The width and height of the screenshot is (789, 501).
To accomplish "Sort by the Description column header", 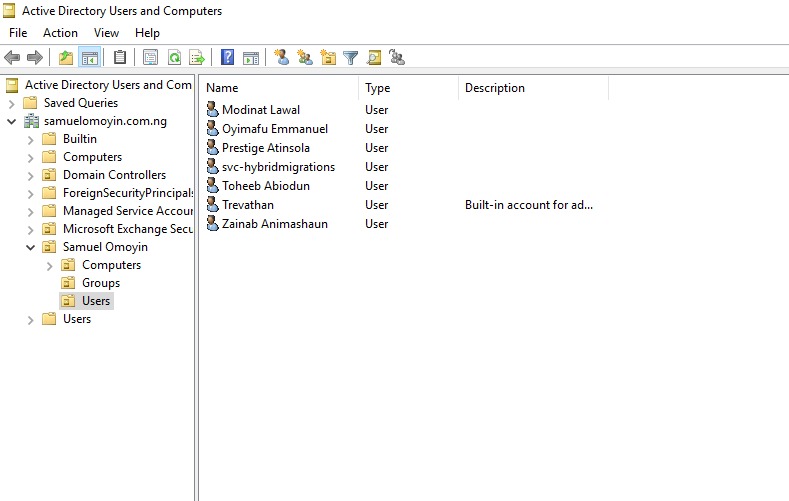I will pyautogui.click(x=533, y=88).
